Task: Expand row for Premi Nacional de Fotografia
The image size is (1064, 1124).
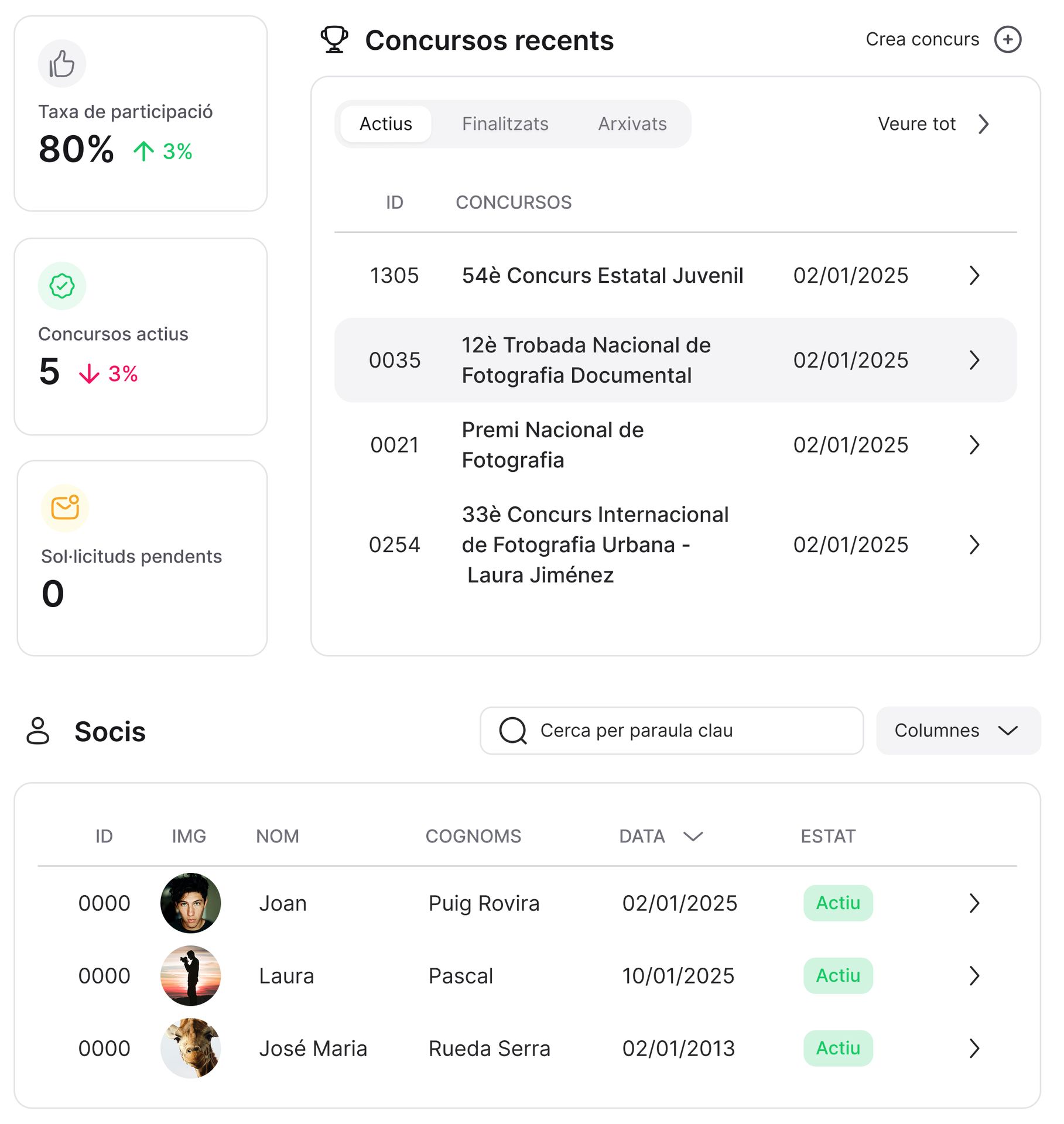Action: pyautogui.click(x=974, y=445)
